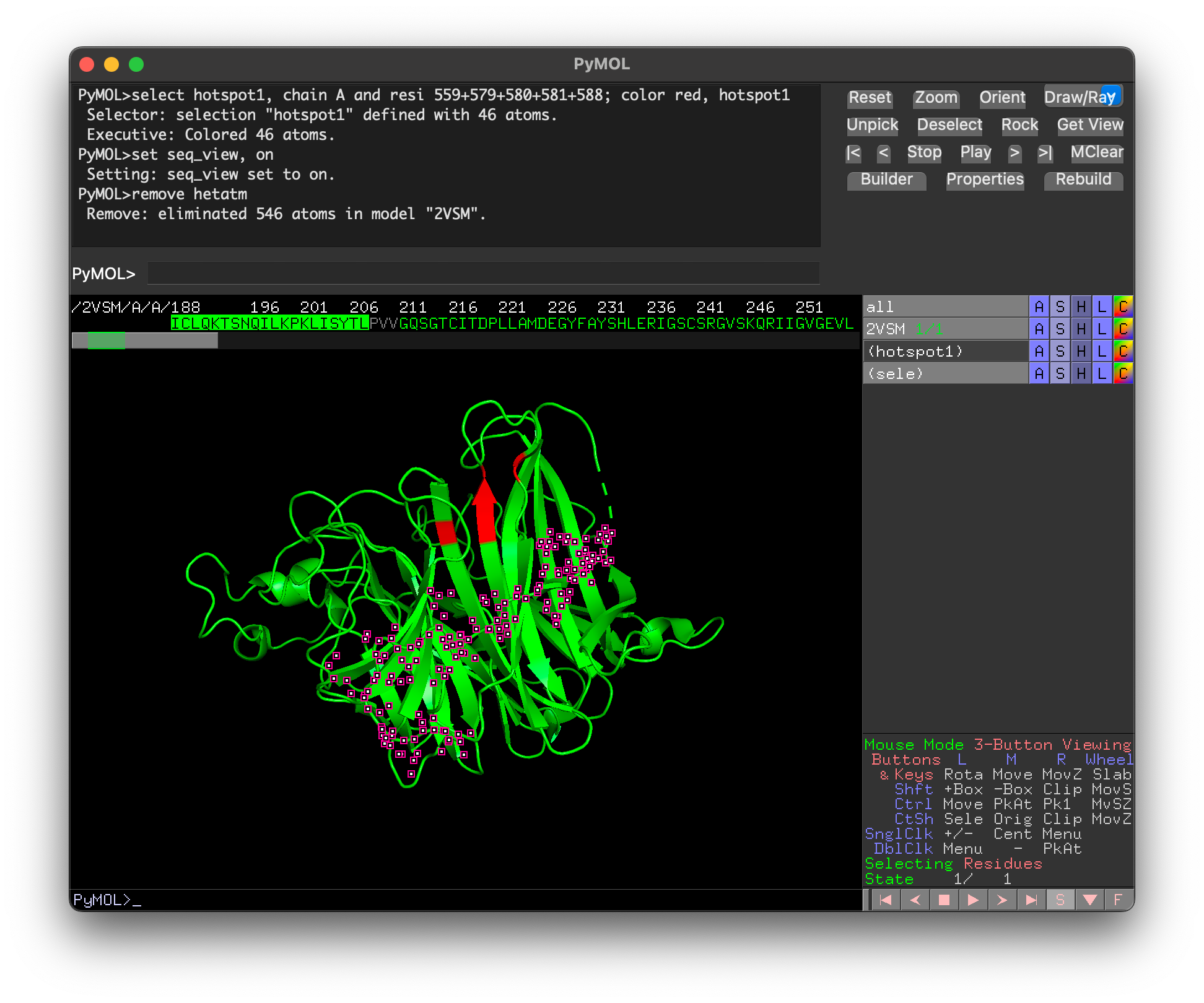The image size is (1204, 1003).
Task: Open the down-arrow icon in bottom playback bar
Action: click(1089, 900)
